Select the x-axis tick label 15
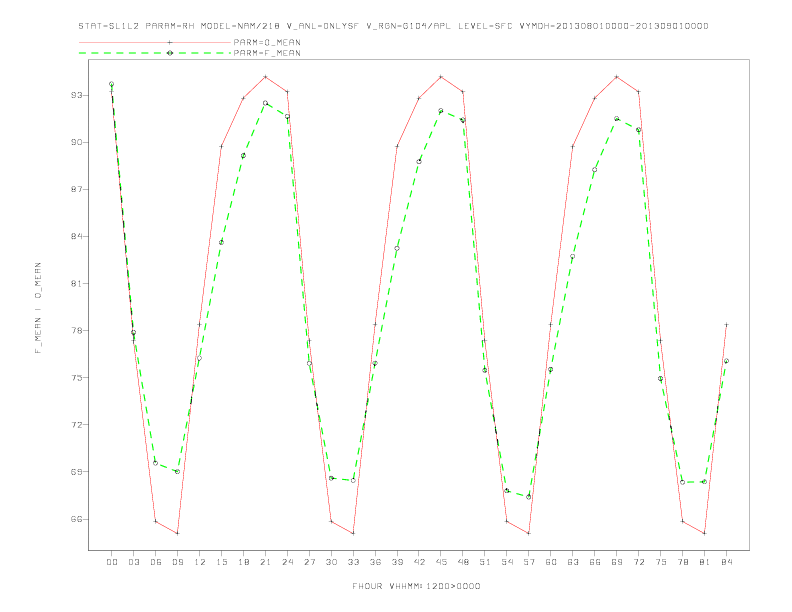Screen dimensions: 792x612 [x=221, y=562]
